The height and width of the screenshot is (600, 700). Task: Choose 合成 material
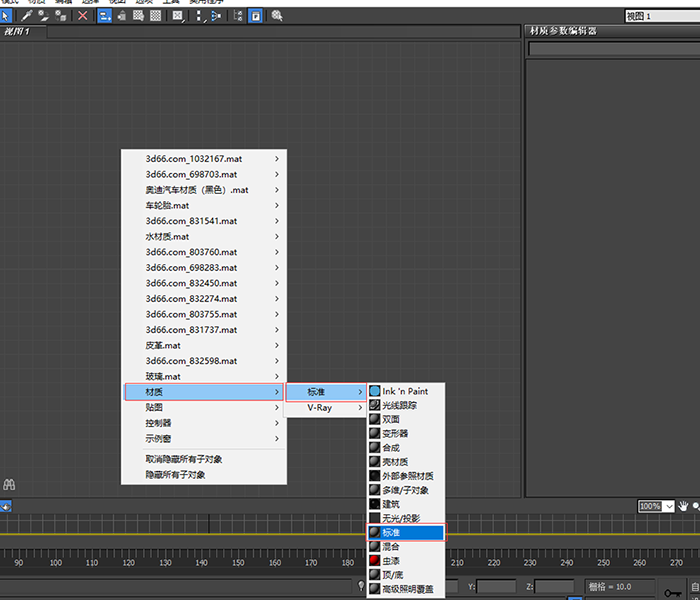point(406,448)
